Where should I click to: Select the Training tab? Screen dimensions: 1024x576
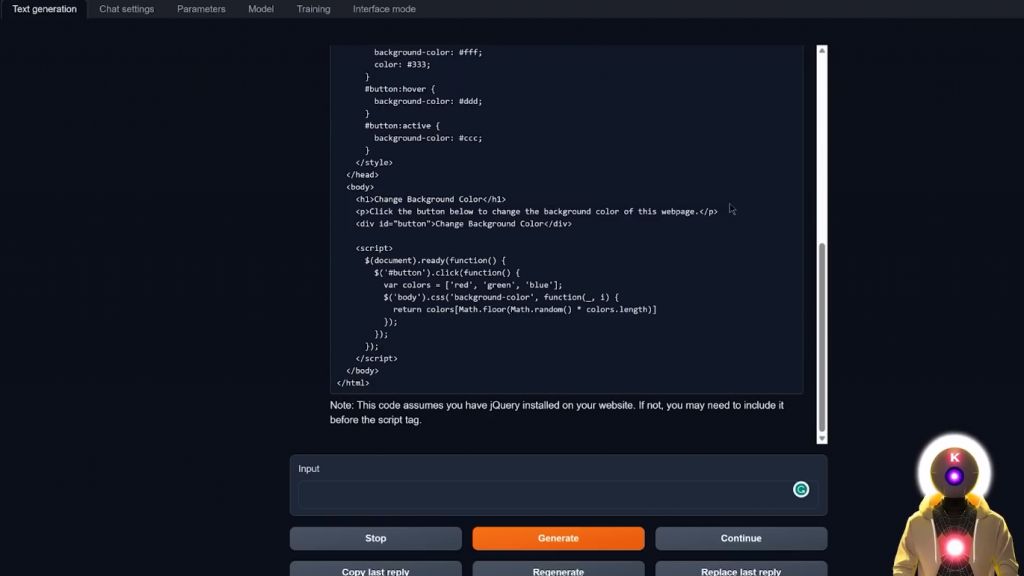313,9
